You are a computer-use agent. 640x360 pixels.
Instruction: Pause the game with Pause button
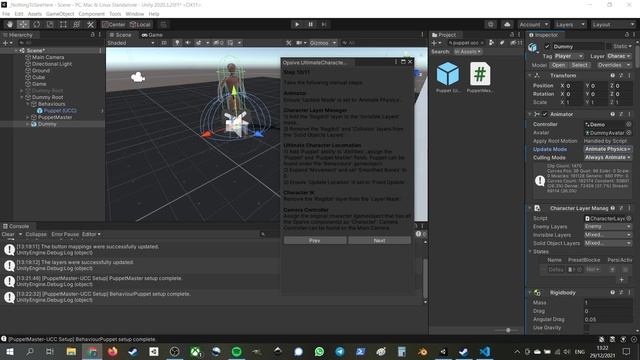(310, 24)
